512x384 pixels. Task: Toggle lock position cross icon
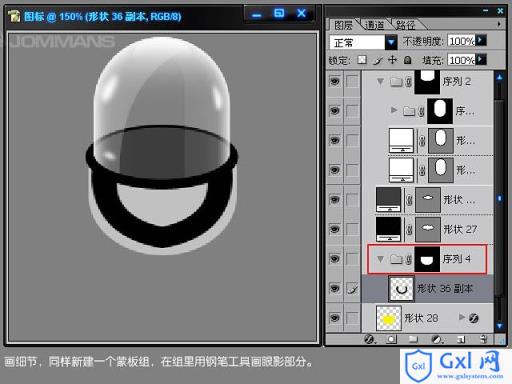click(x=392, y=60)
